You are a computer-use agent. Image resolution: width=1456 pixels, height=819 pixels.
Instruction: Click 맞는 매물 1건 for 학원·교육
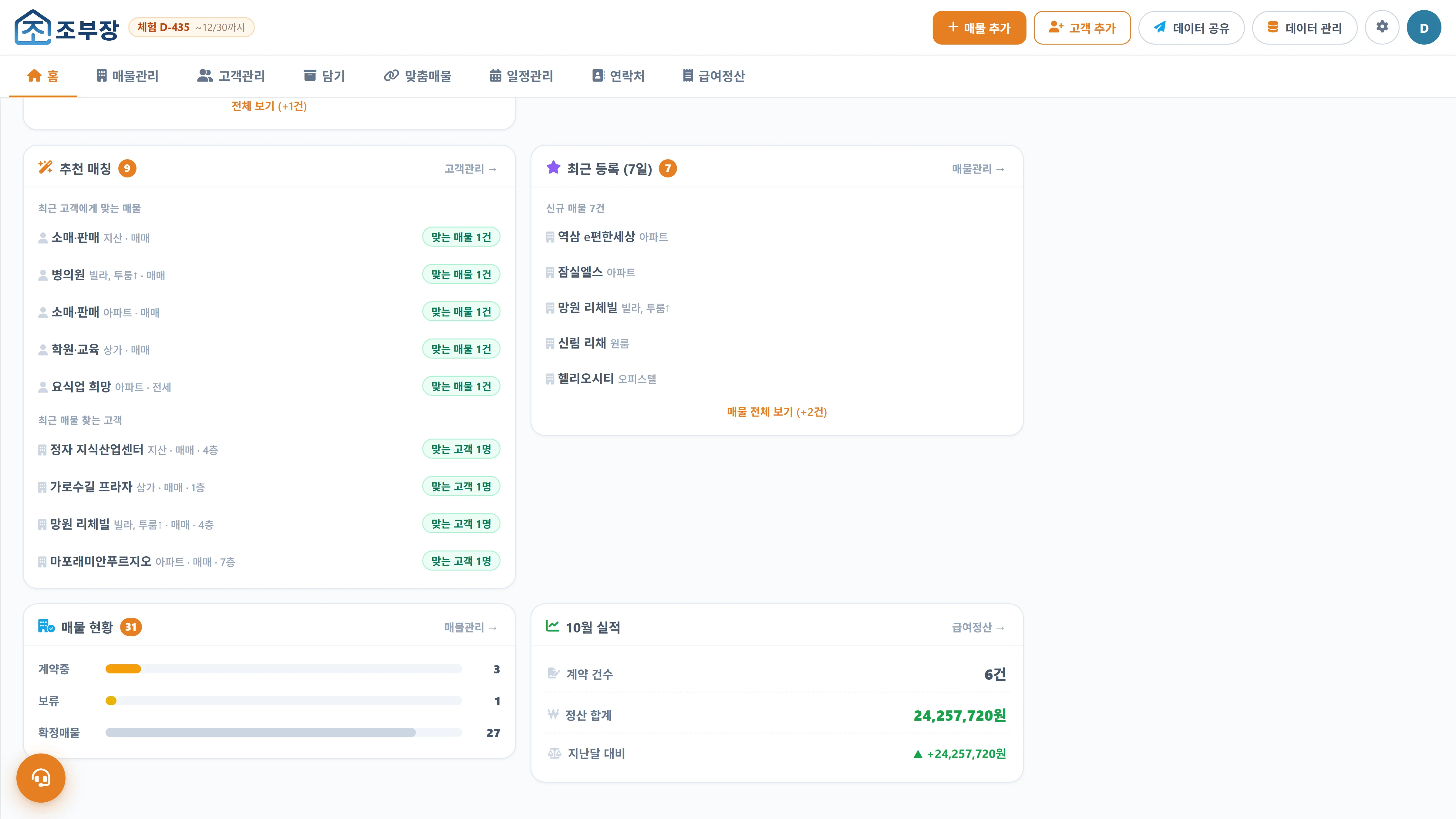tap(461, 349)
